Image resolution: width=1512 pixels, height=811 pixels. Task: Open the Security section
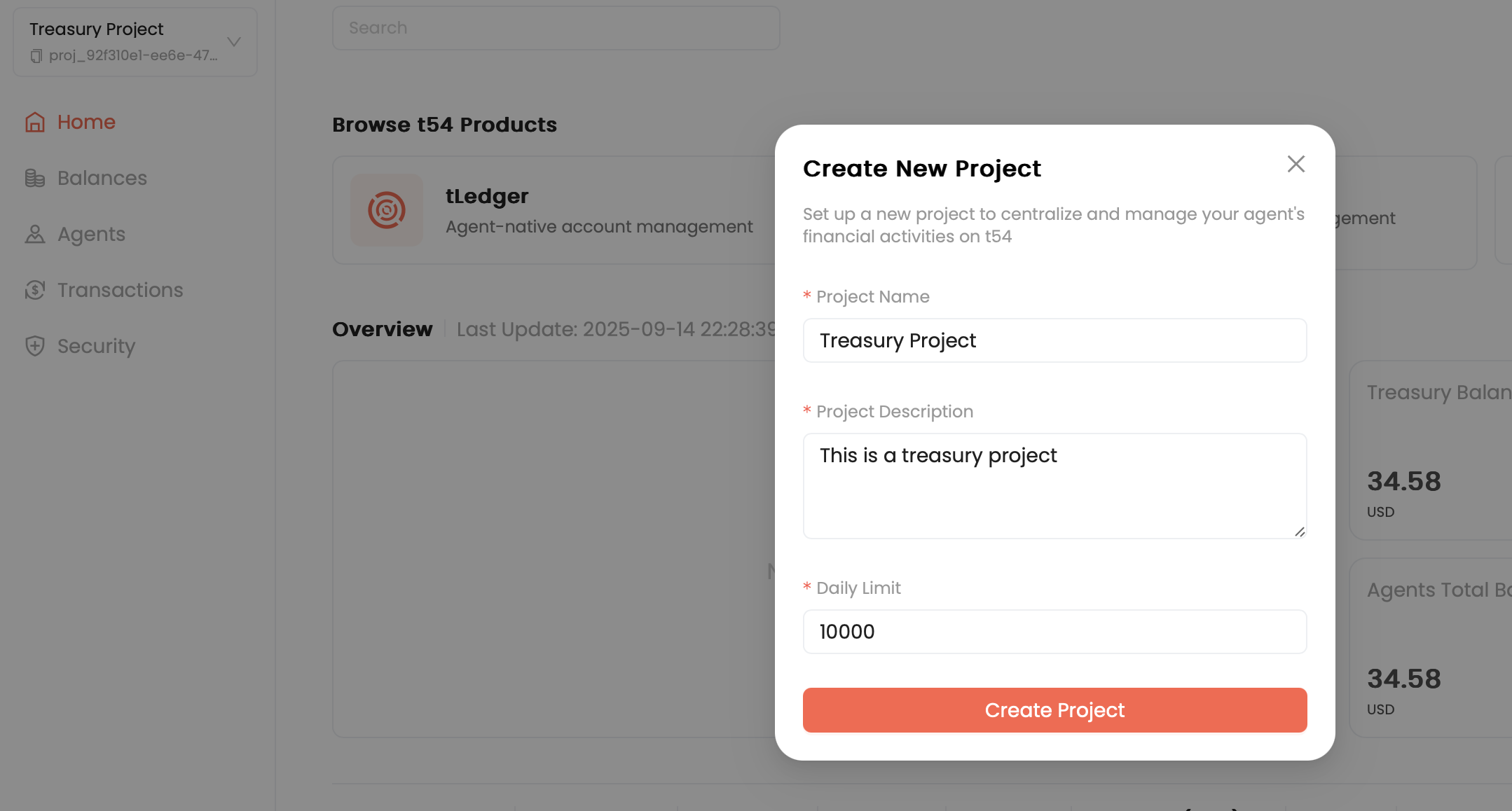tap(96, 346)
